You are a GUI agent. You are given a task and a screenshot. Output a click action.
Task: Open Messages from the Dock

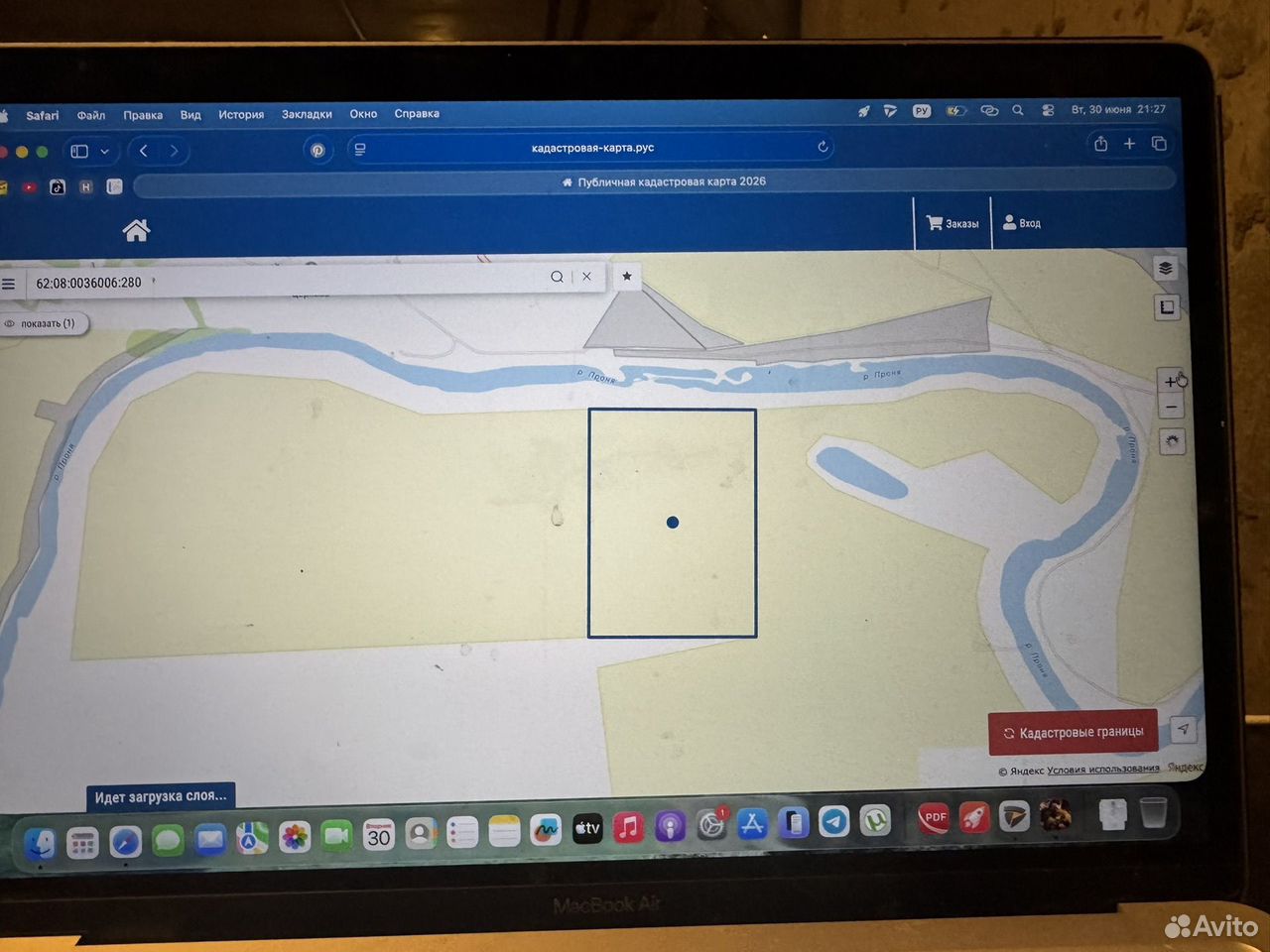coord(168,841)
